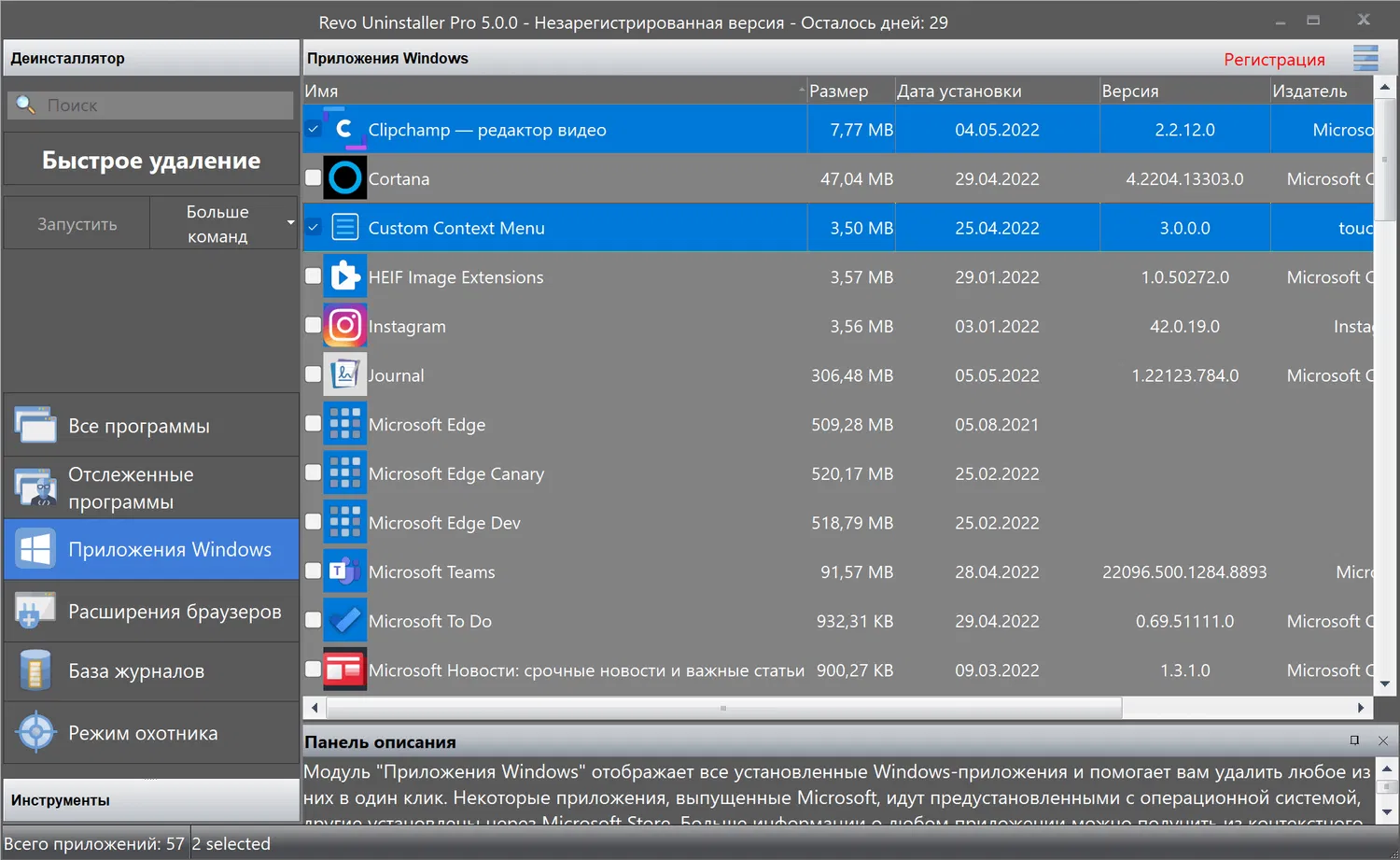Check the Instagram checkbox

tap(314, 326)
